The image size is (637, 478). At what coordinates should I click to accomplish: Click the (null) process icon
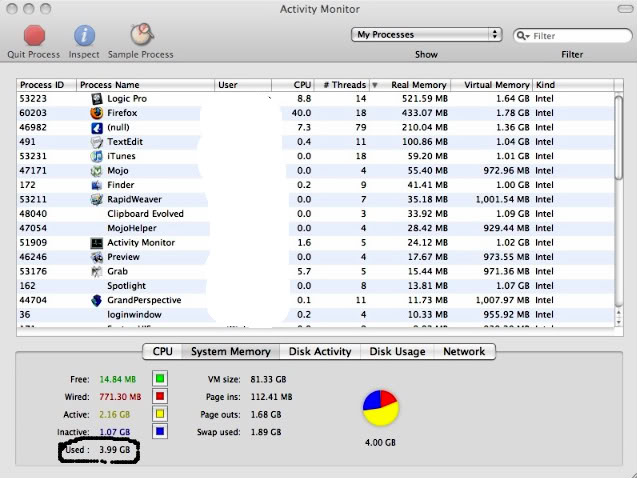coord(97,128)
